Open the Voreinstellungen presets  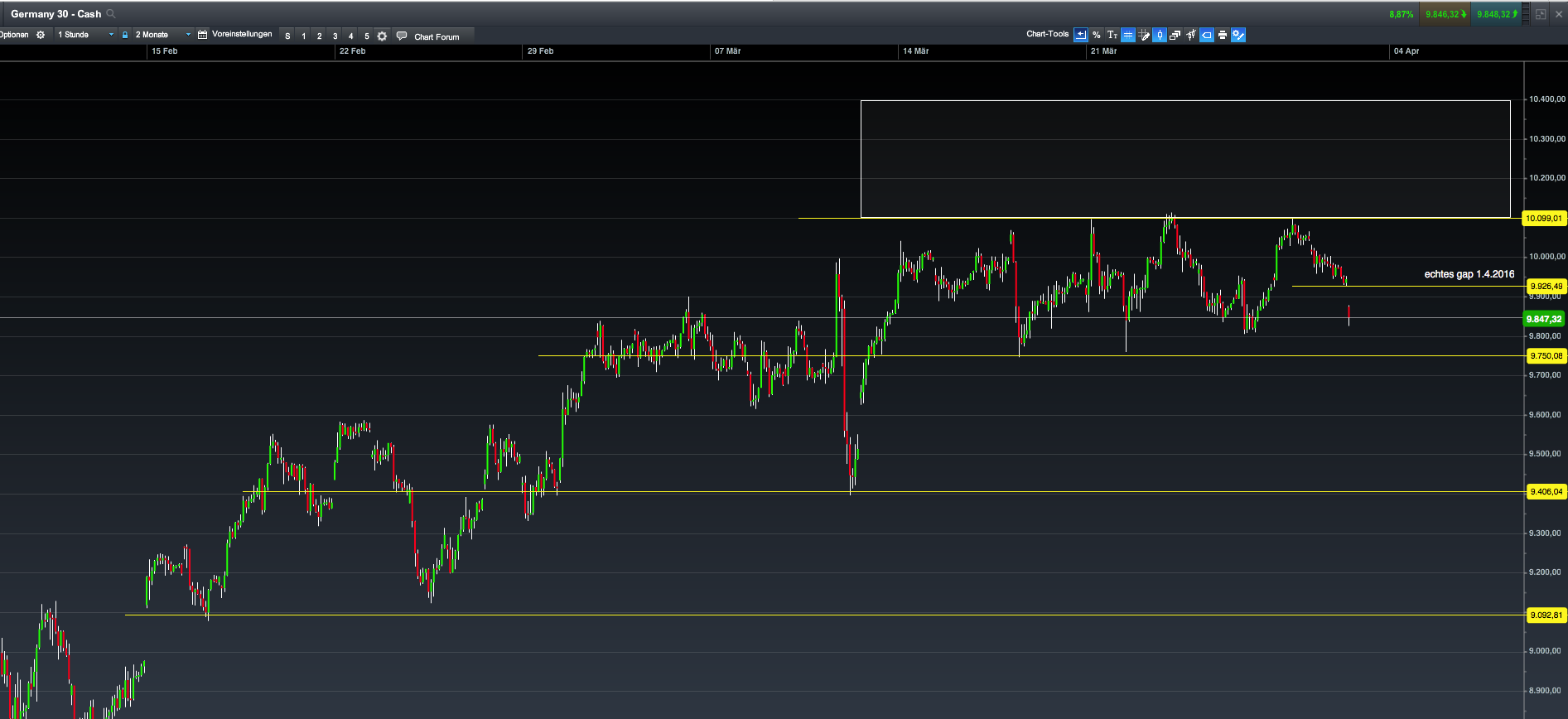[242, 34]
